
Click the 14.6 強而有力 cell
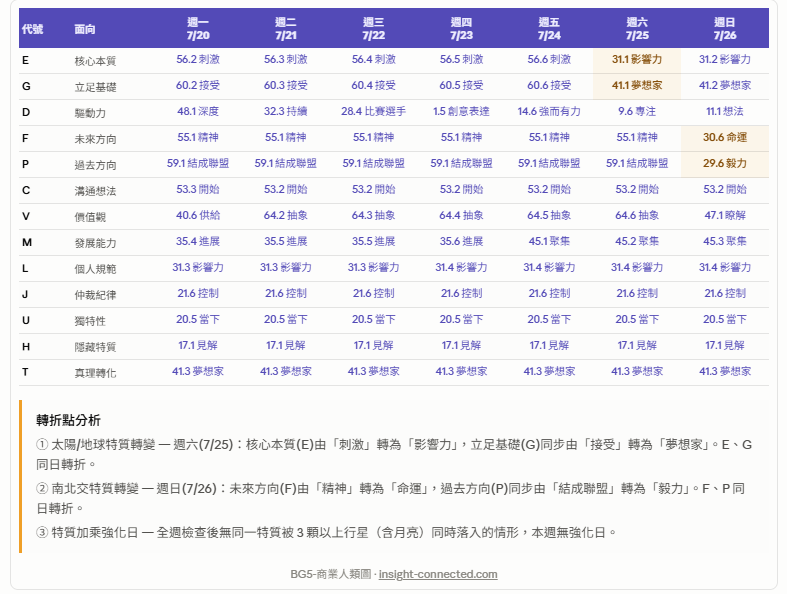pyautogui.click(x=549, y=111)
